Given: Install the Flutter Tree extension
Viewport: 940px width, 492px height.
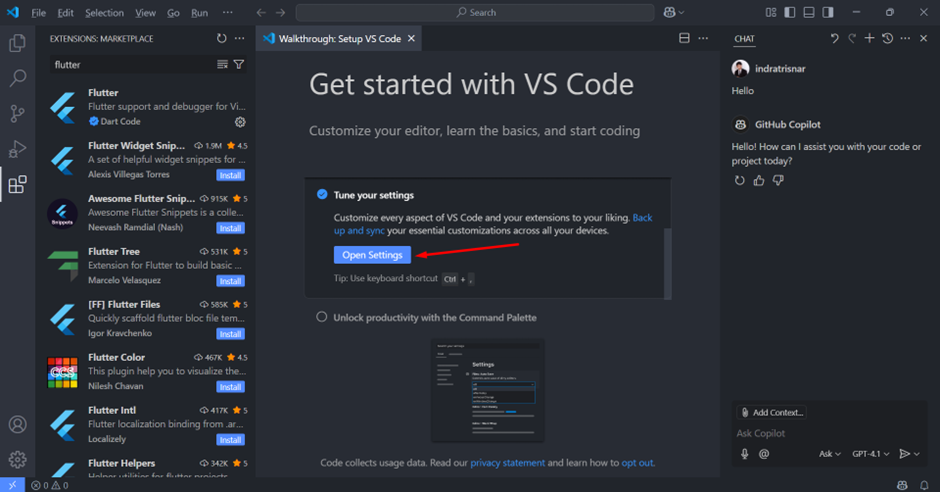Looking at the screenshot, I should click(x=230, y=281).
